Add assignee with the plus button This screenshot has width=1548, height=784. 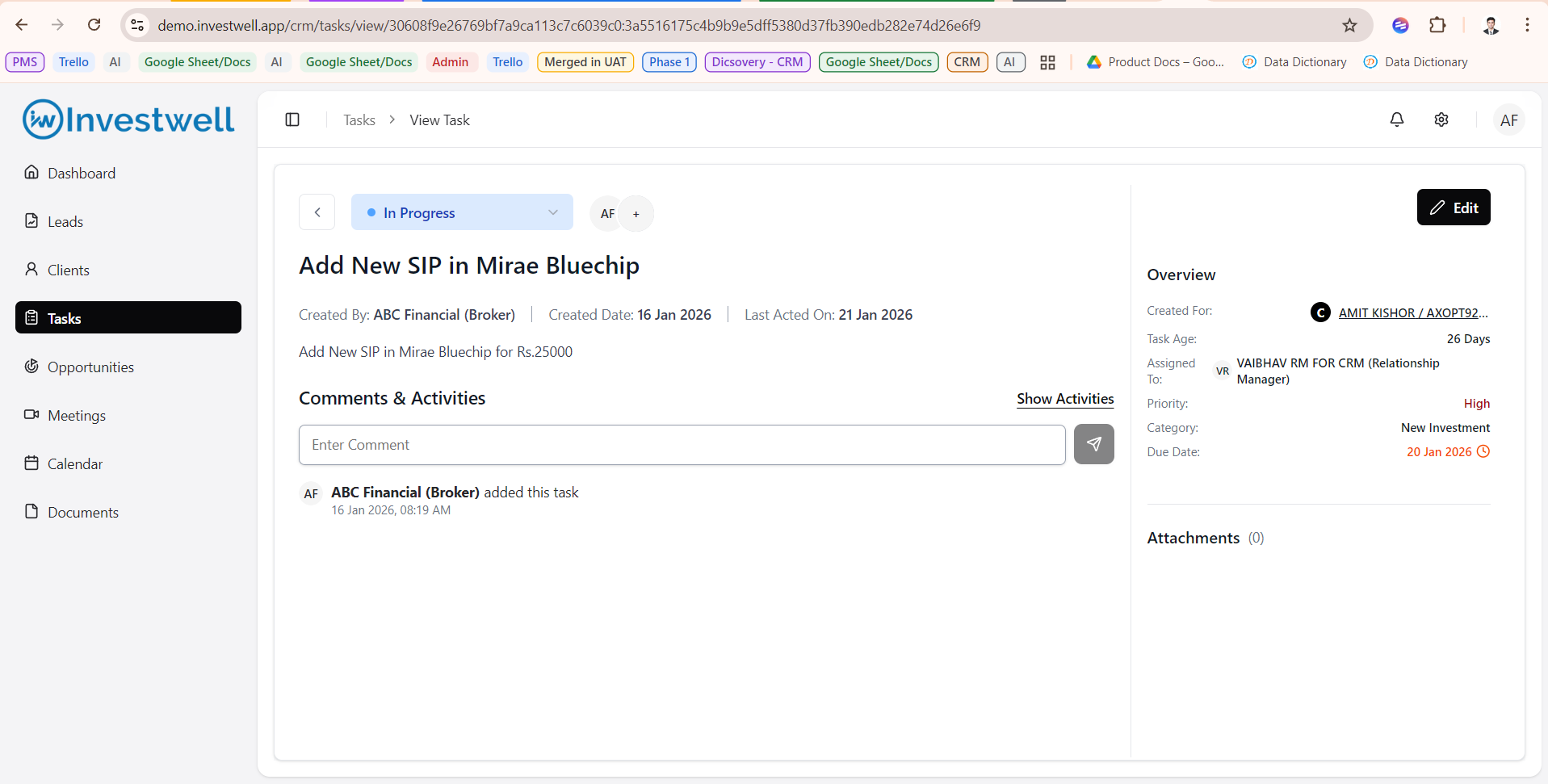click(x=636, y=214)
